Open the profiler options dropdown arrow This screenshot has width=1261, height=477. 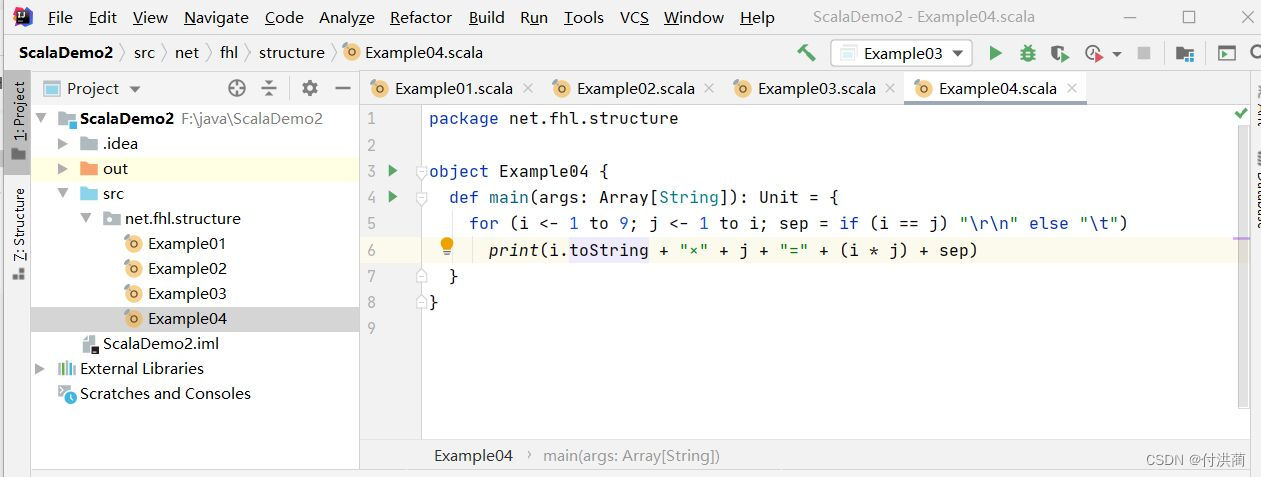click(1117, 54)
